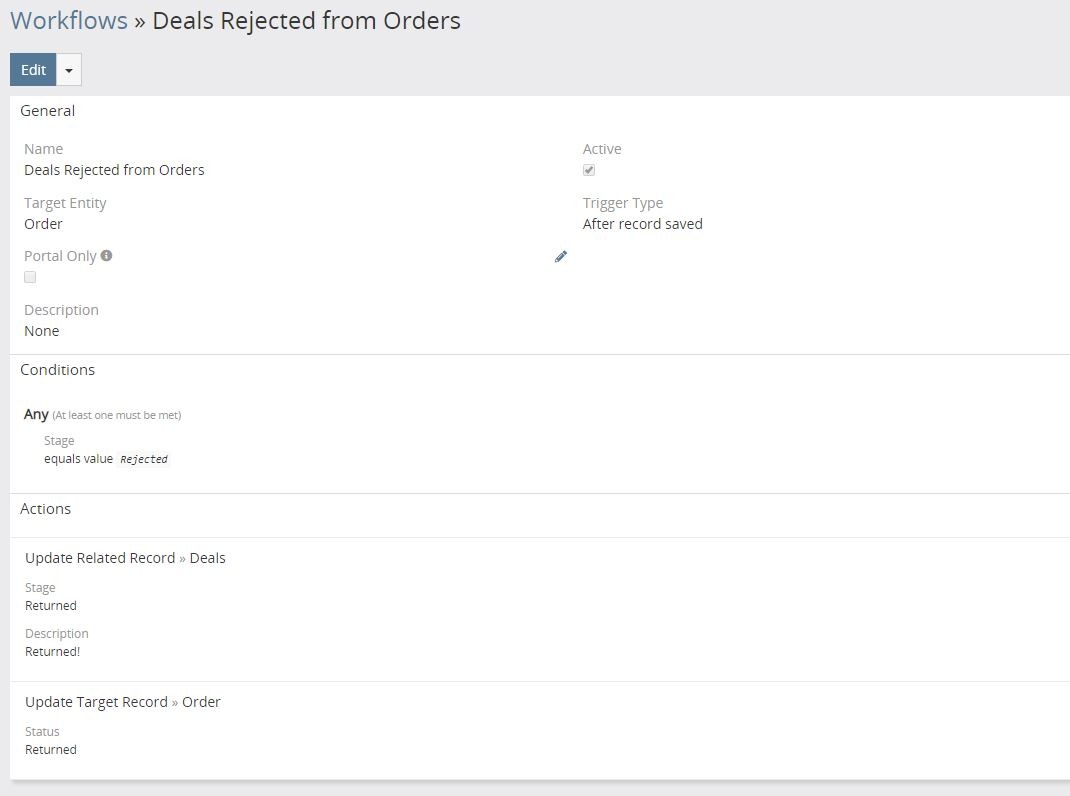Select the "Update Target Record » Order" action
1070x796 pixels.
122,702
